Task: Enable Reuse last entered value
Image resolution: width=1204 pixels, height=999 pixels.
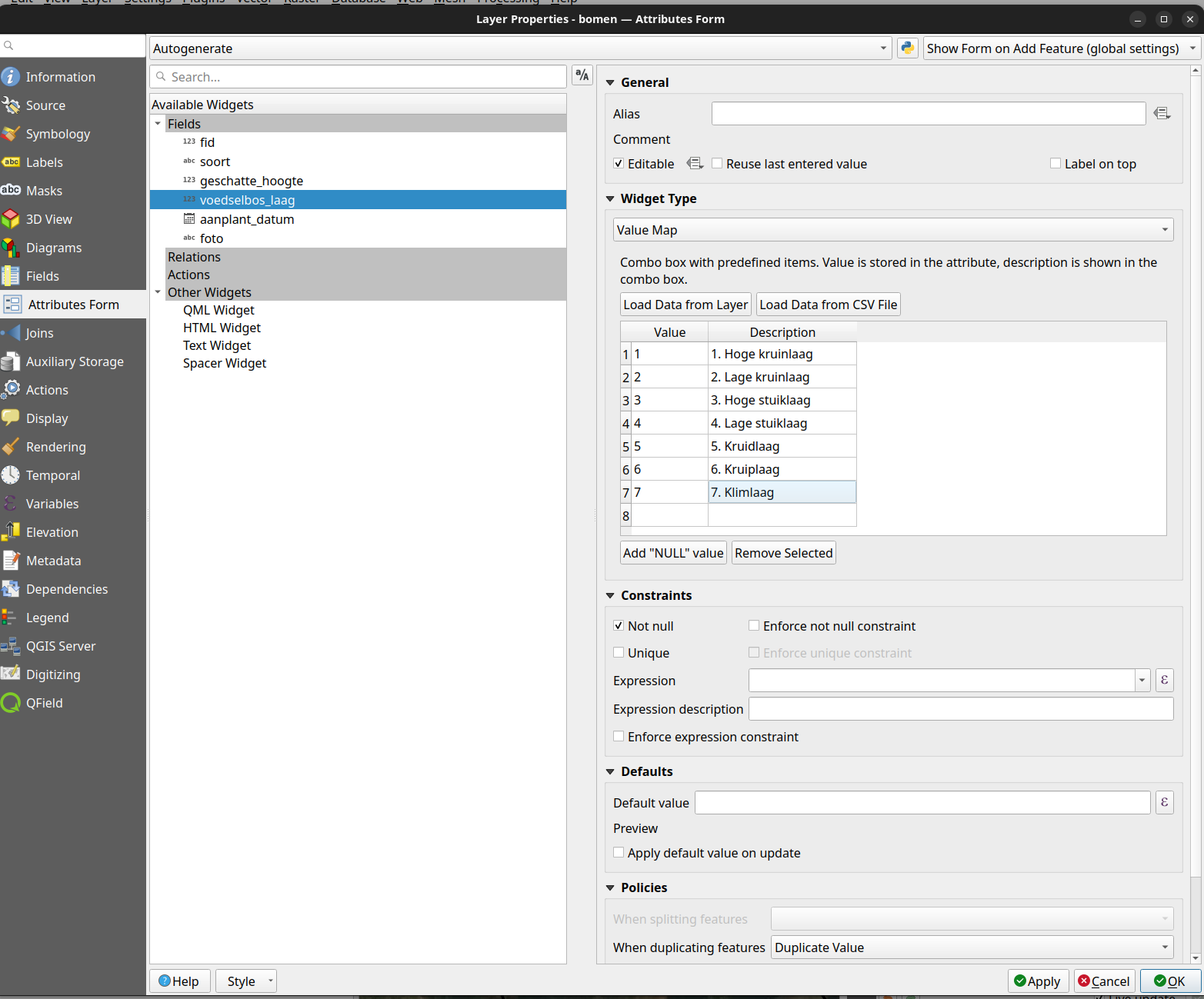Action: (x=717, y=164)
